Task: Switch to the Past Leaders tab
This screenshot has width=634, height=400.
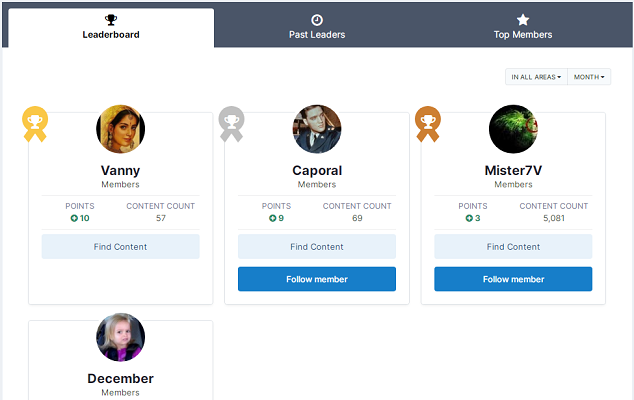Action: point(317,27)
